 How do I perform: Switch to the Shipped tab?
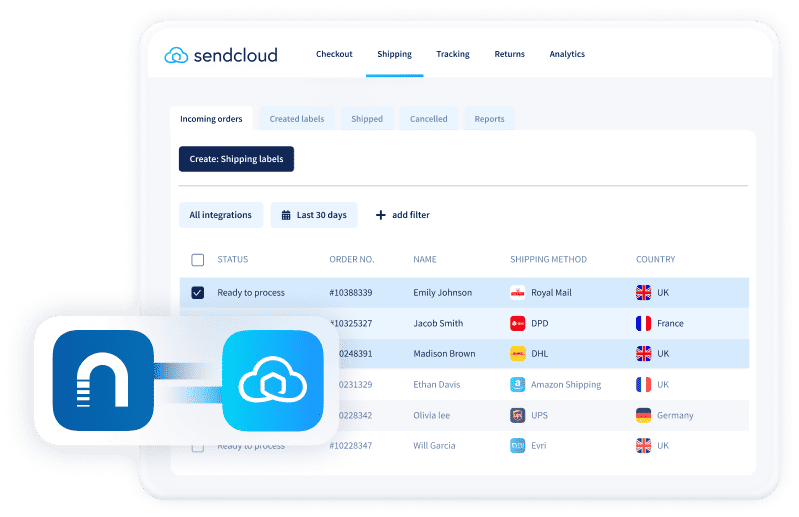coord(367,119)
